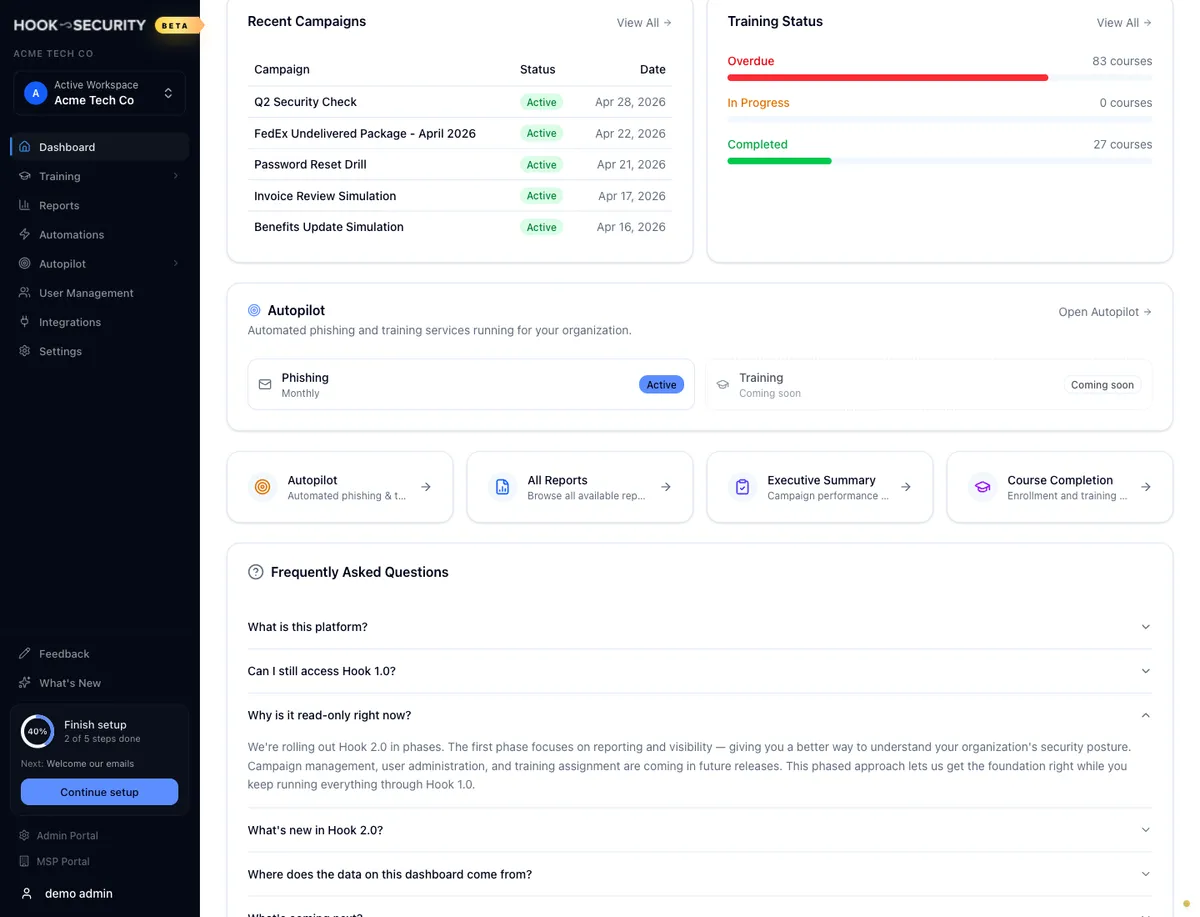Expand 'What's new in Hook 2.0?'
Viewport: 1200px width, 917px height.
700,830
